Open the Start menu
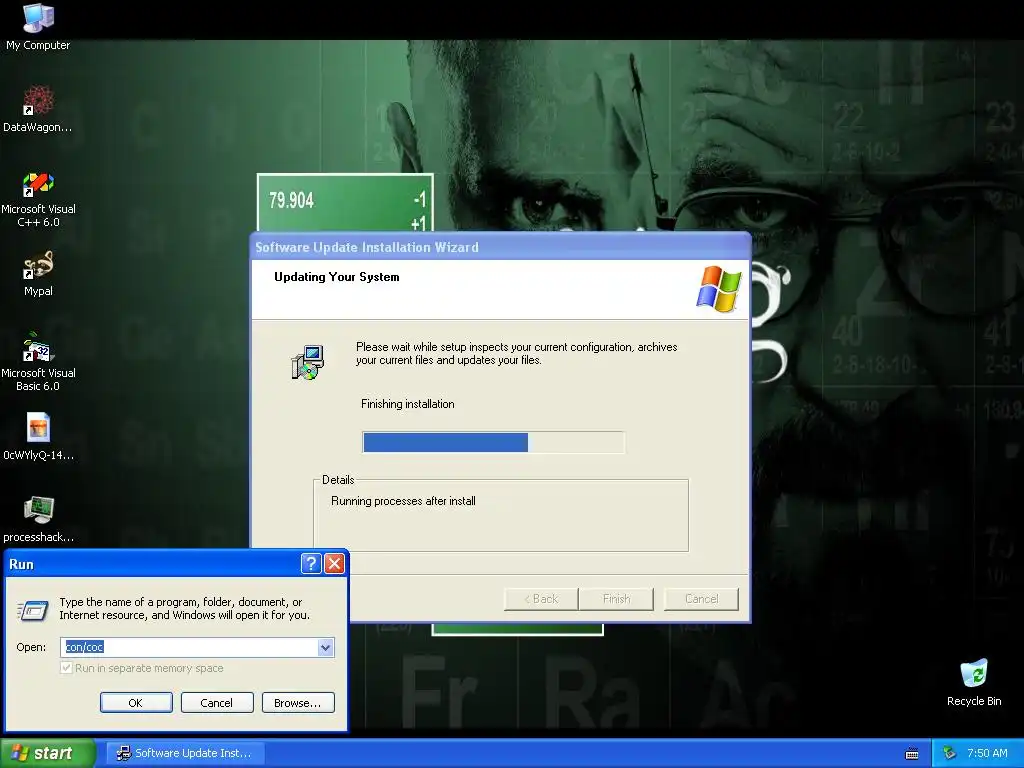Viewport: 1024px width, 768px height. coord(47,753)
